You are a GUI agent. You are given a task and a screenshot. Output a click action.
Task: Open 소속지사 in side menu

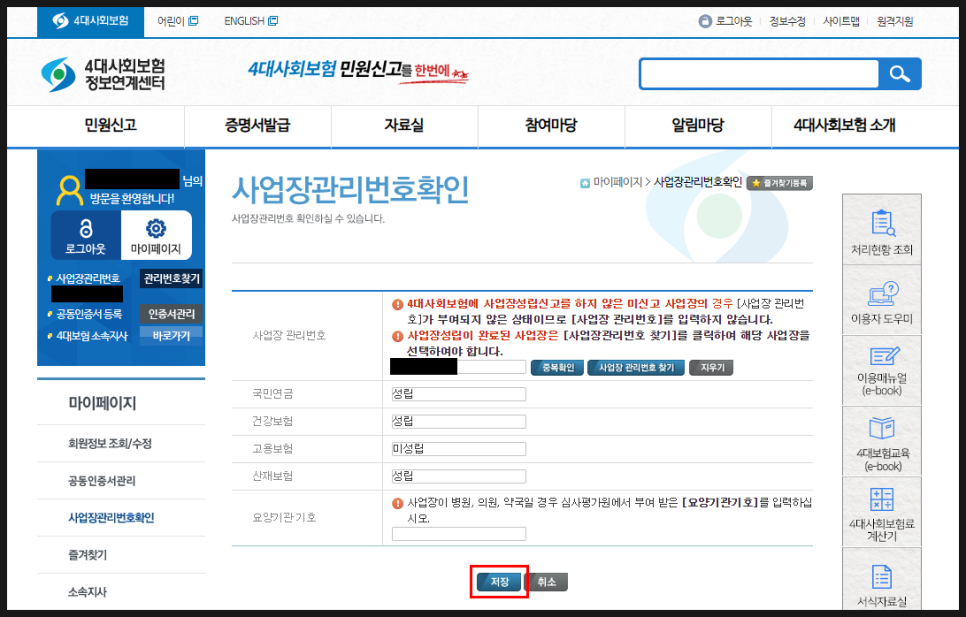[x=87, y=592]
